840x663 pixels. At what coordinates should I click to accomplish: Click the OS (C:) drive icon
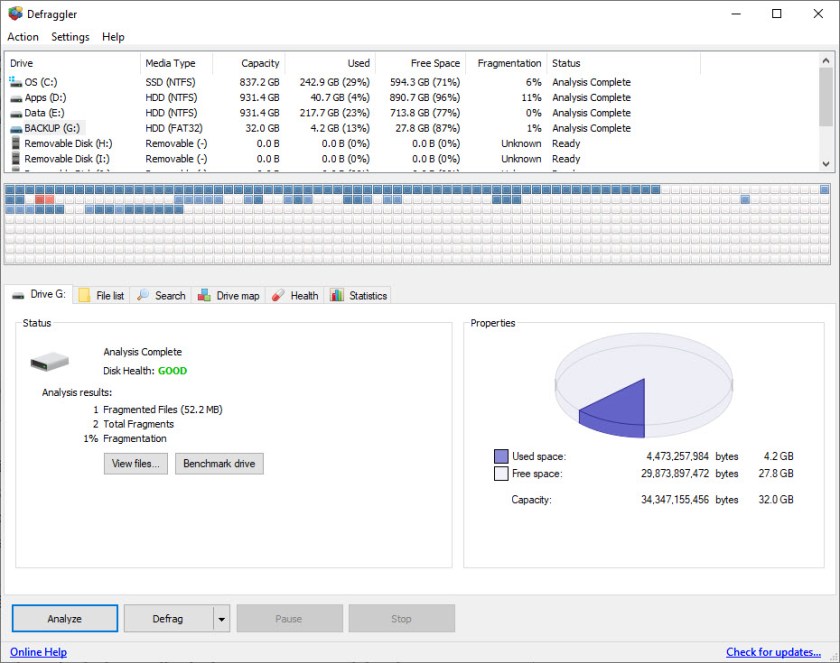click(16, 82)
